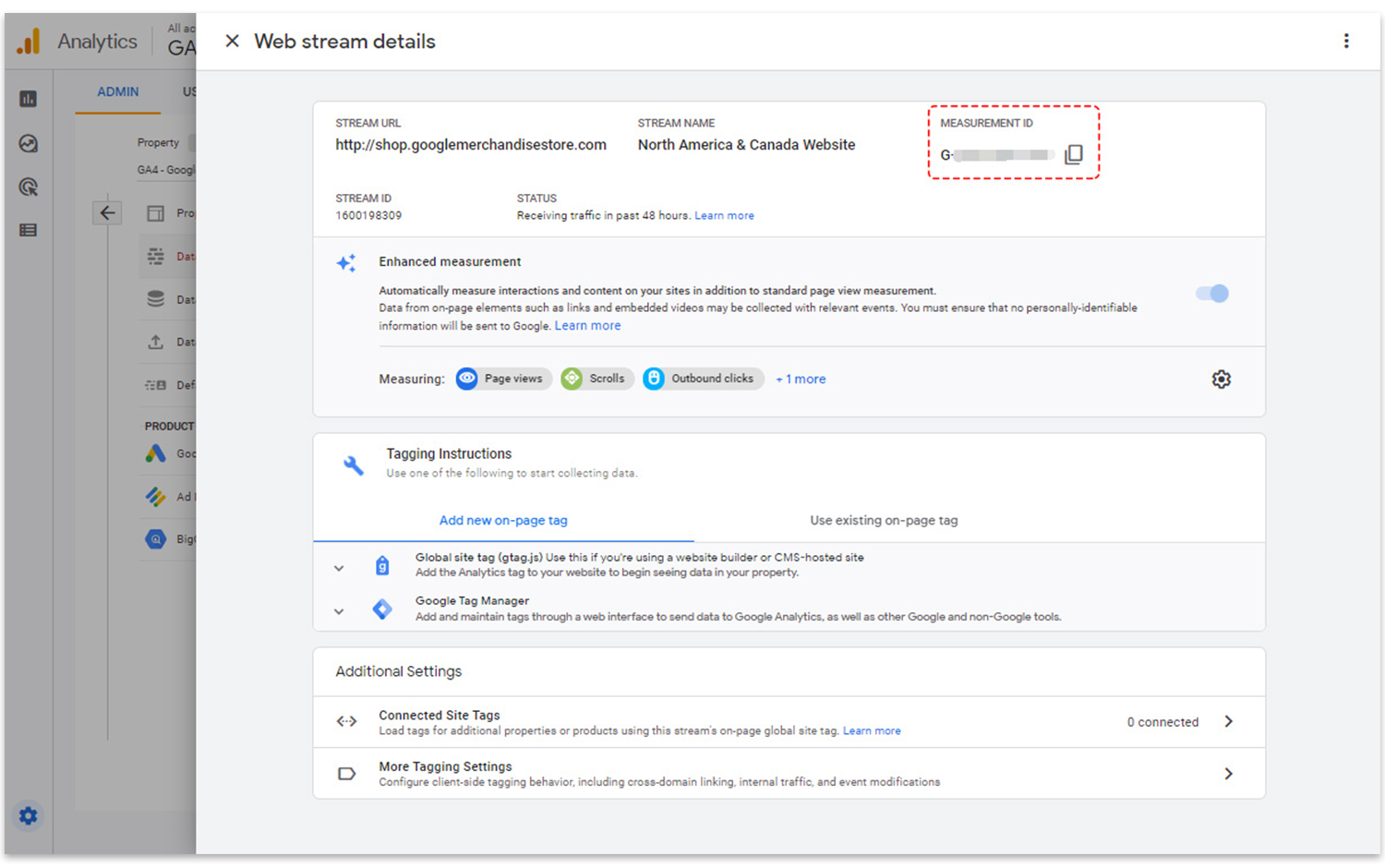Close the Web stream details panel

point(233,41)
